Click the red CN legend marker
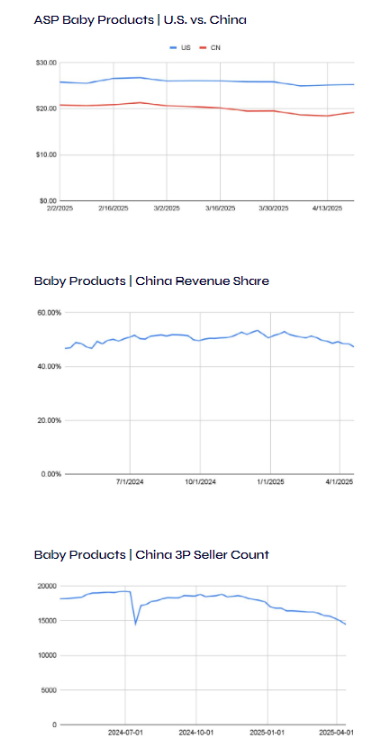The height and width of the screenshot is (751, 387). [203, 48]
